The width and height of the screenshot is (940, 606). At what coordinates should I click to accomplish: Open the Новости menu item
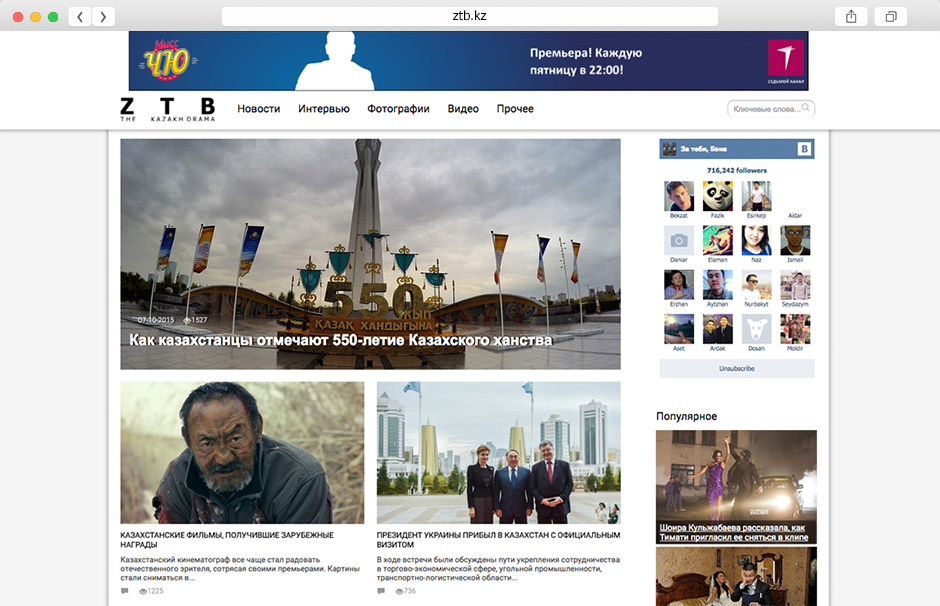(258, 109)
